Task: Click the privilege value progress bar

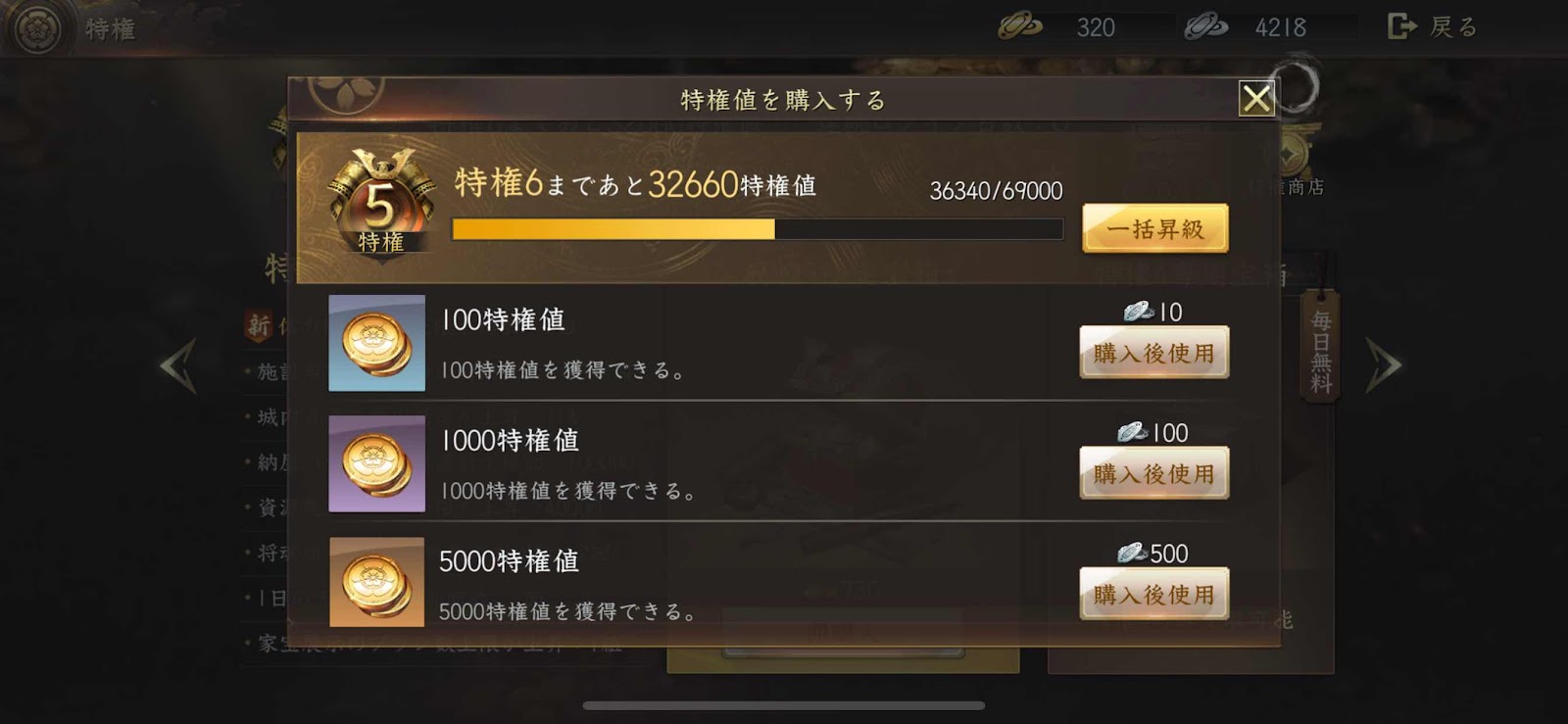Action: click(x=758, y=229)
